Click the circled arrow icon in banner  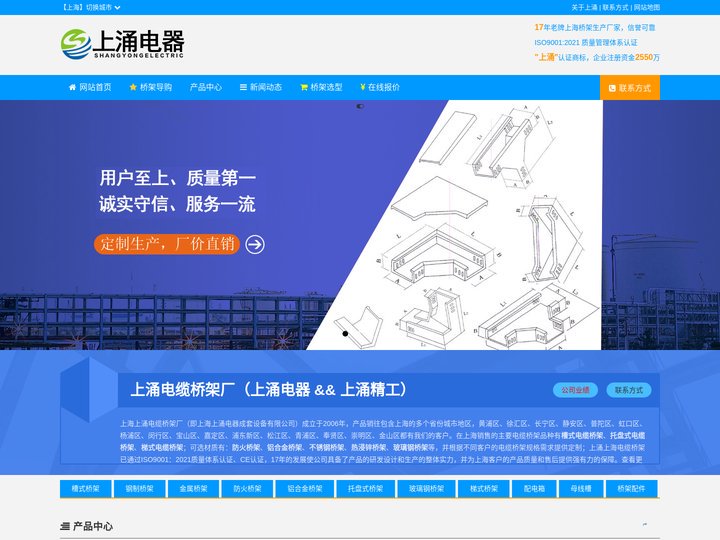(x=255, y=244)
